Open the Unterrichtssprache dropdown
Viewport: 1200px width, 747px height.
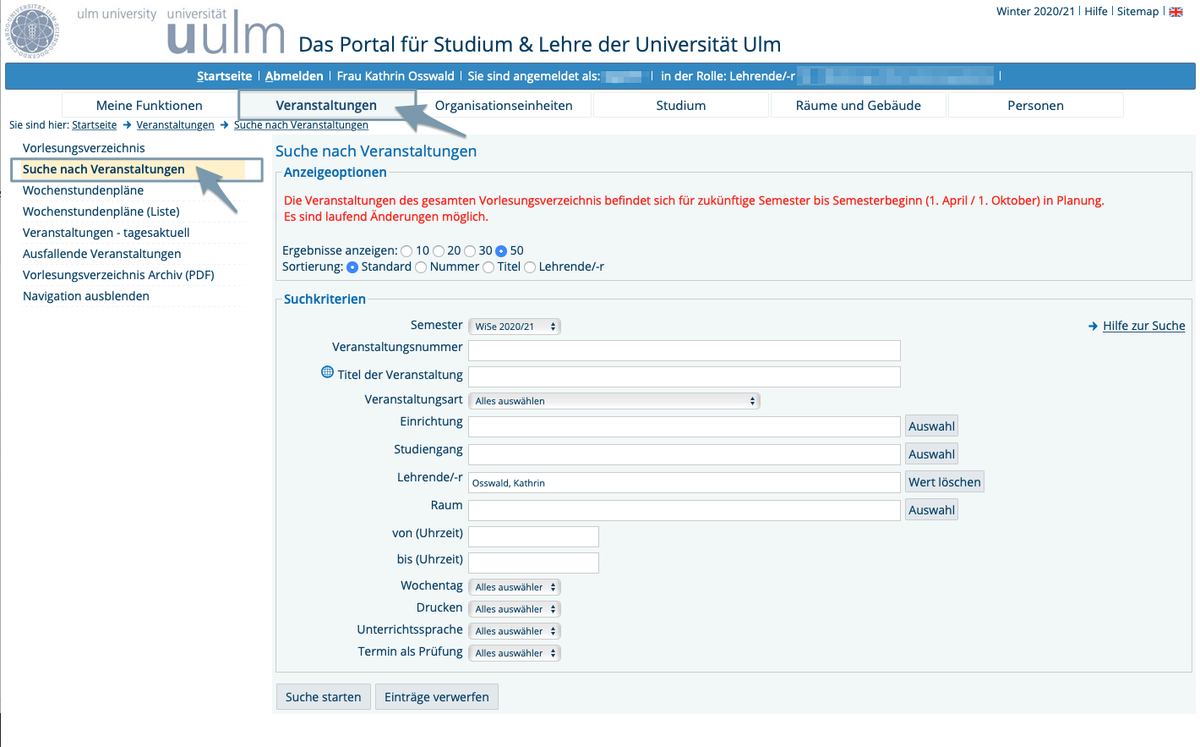click(x=515, y=631)
